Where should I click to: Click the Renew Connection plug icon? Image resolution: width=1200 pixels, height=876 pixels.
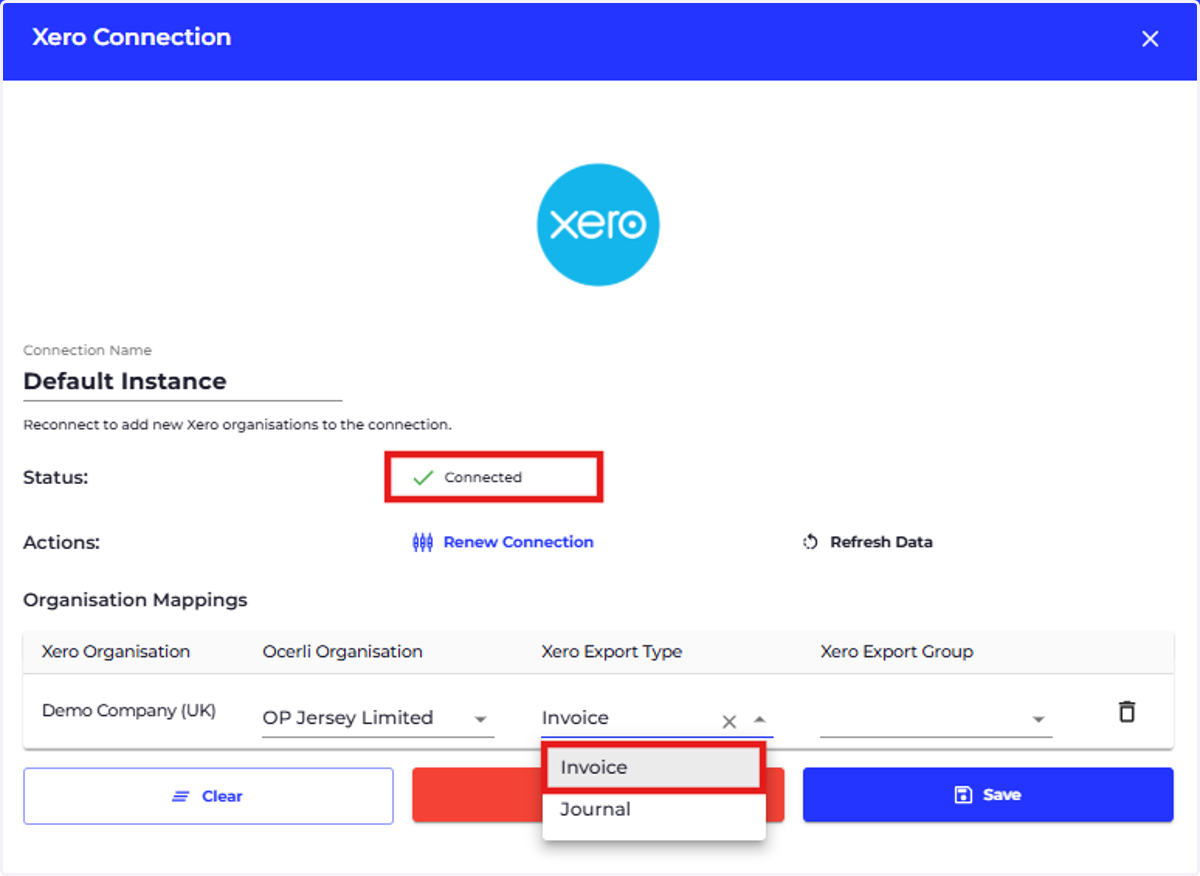[423, 542]
